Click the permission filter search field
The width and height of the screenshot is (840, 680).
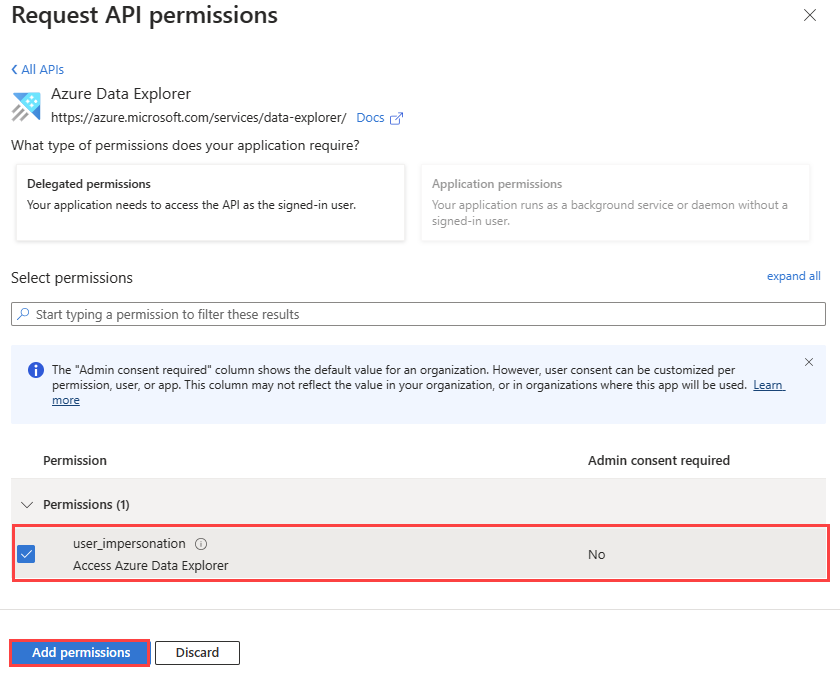point(420,314)
